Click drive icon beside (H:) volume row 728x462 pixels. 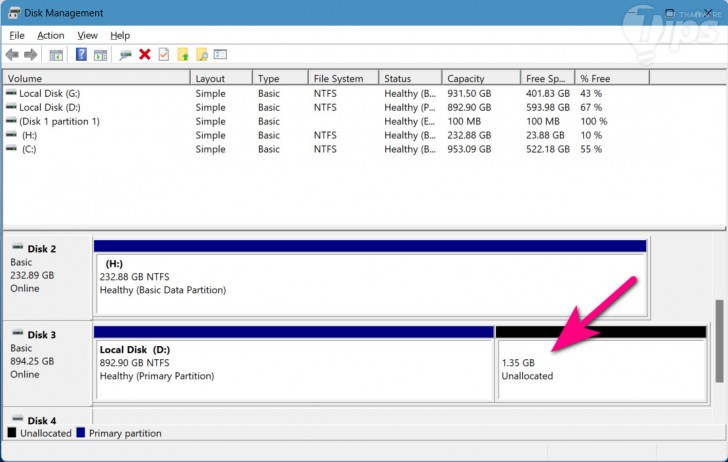(11, 135)
